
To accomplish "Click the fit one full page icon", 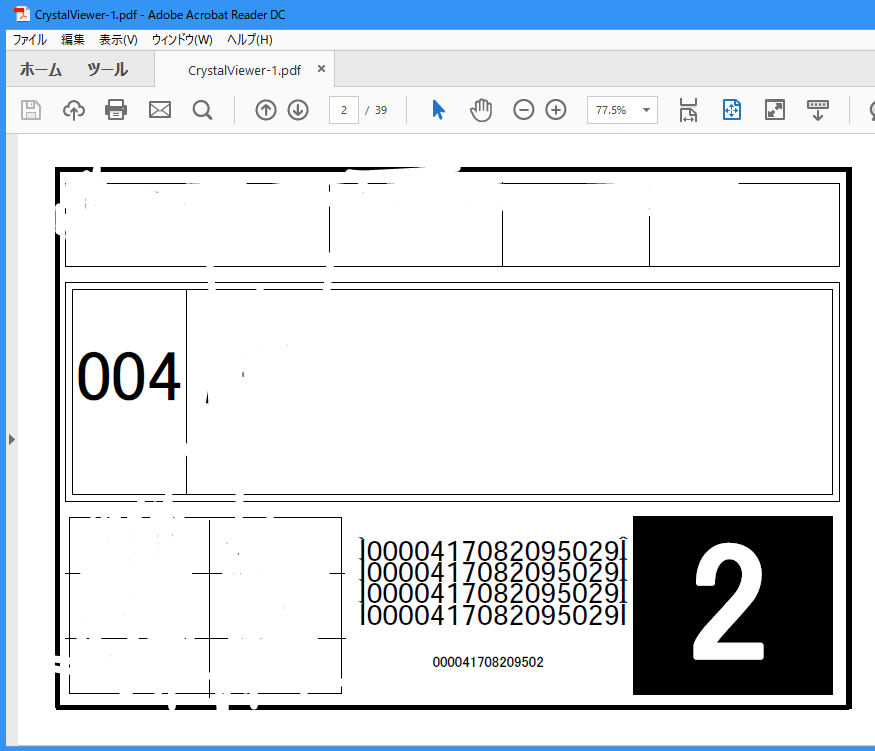I will 732,110.
